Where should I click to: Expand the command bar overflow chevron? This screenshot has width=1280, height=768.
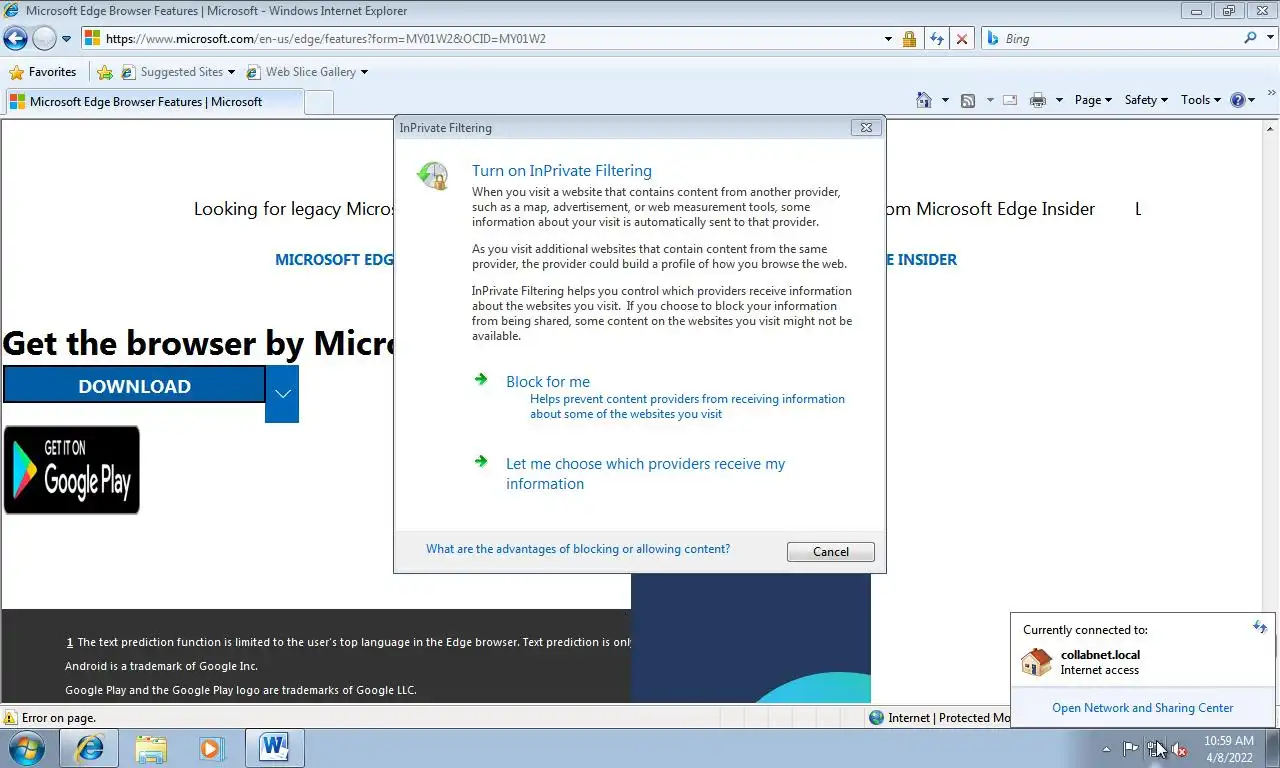pyautogui.click(x=1272, y=93)
